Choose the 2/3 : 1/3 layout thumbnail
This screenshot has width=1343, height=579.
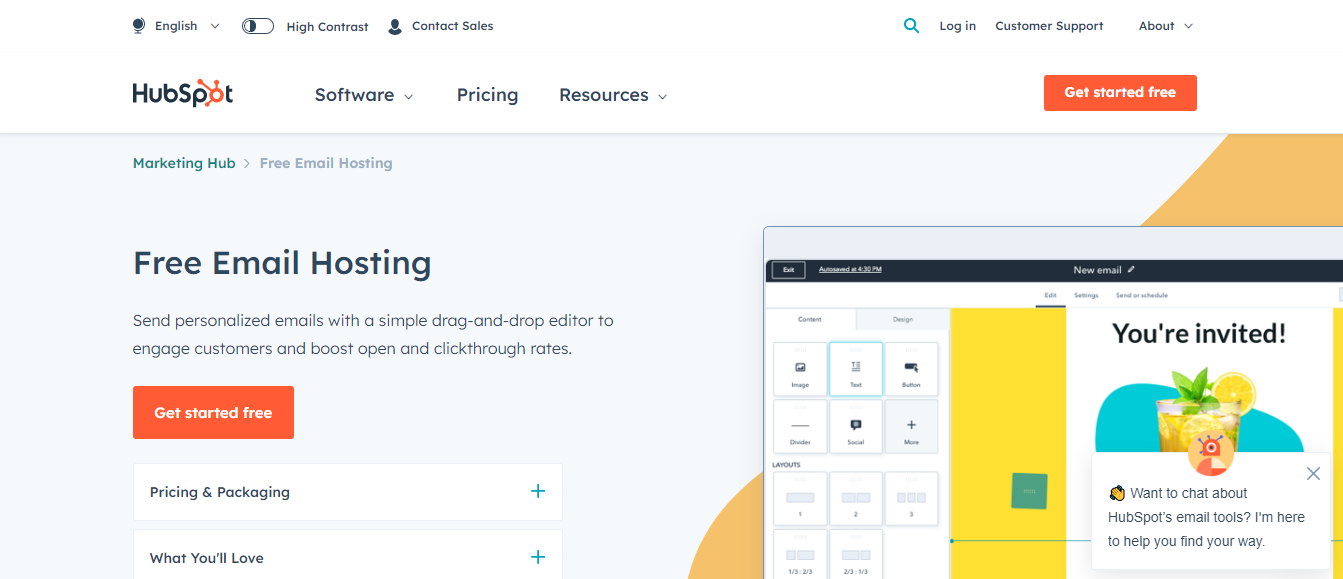coord(856,555)
